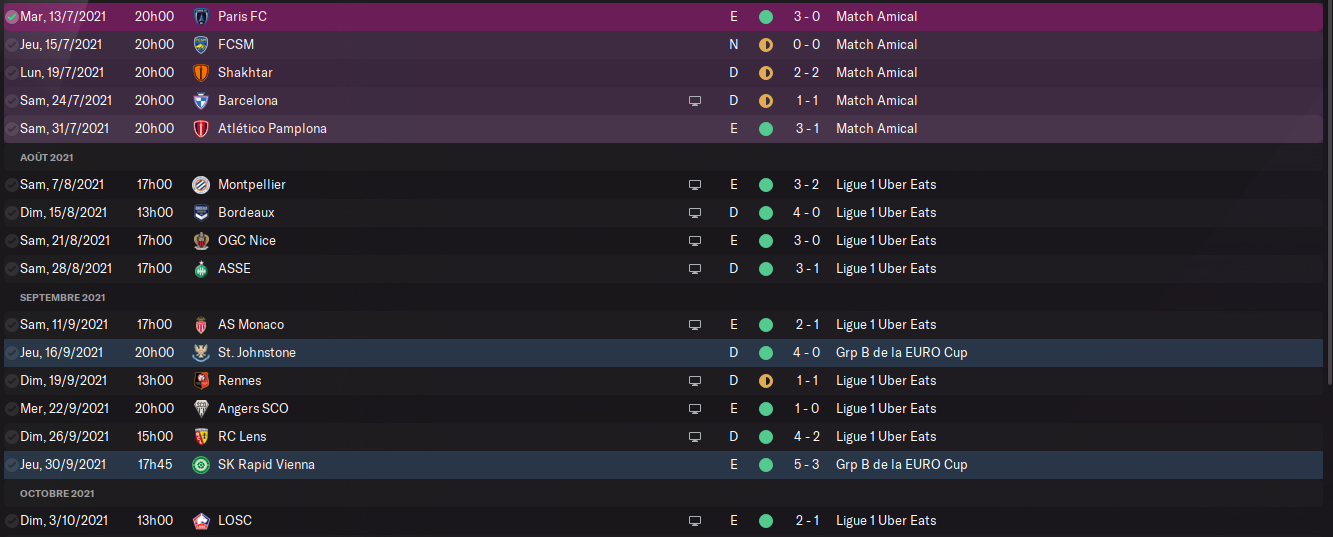Image resolution: width=1333 pixels, height=537 pixels.
Task: Toggle the checkmark on the Paris FC row
Action: [x=11, y=17]
